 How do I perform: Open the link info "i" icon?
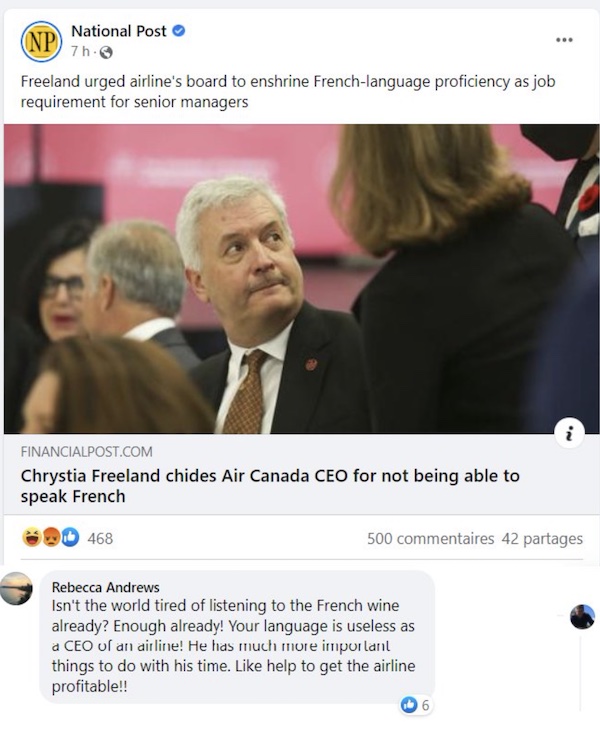click(569, 432)
